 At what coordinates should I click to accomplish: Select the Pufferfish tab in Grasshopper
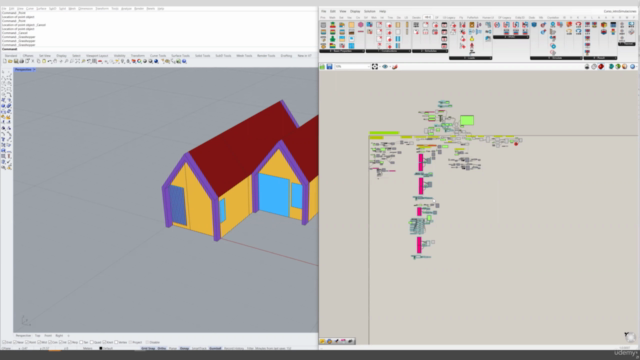pos(473,18)
